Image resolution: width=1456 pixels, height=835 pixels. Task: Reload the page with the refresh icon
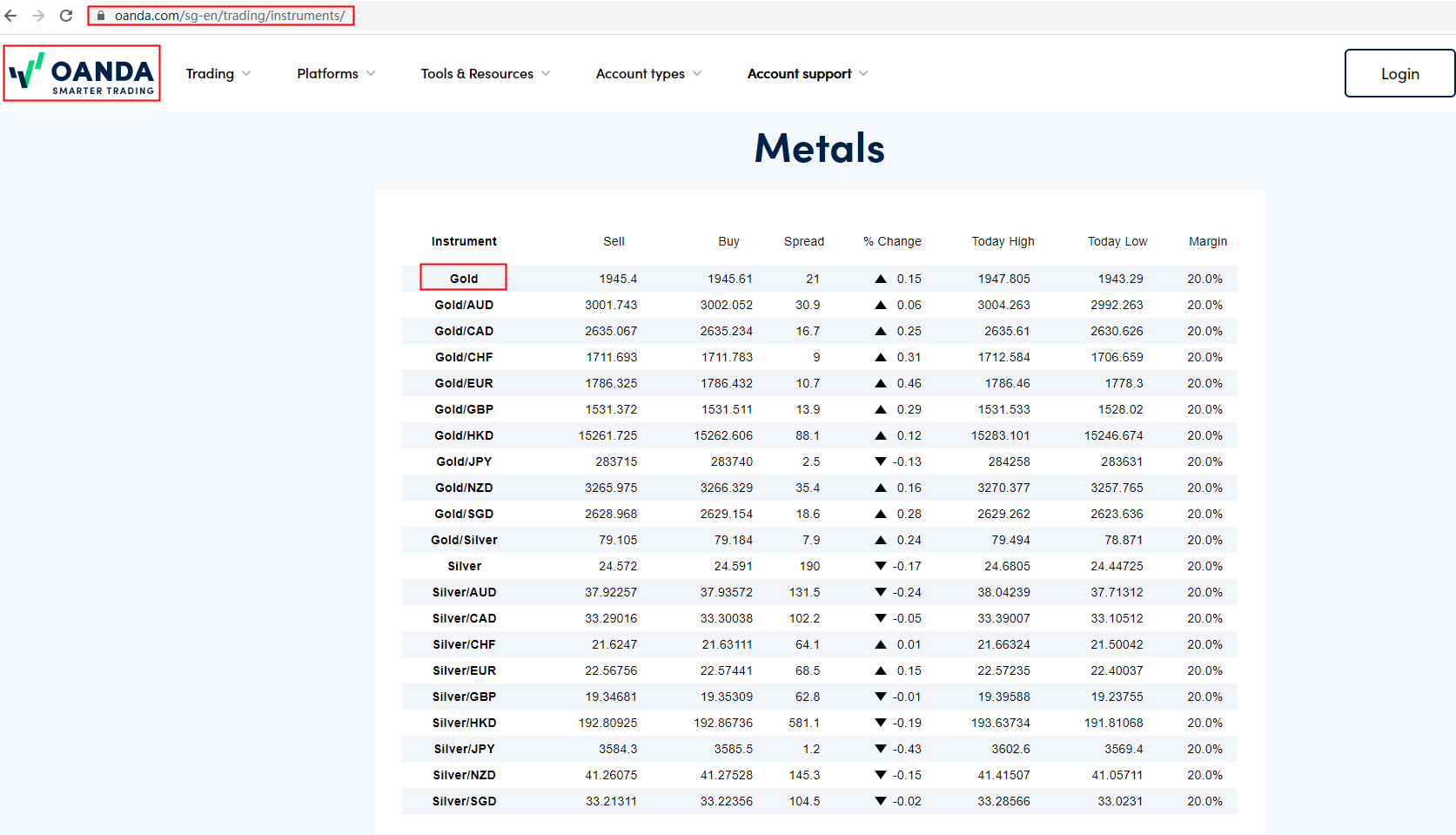[x=66, y=16]
